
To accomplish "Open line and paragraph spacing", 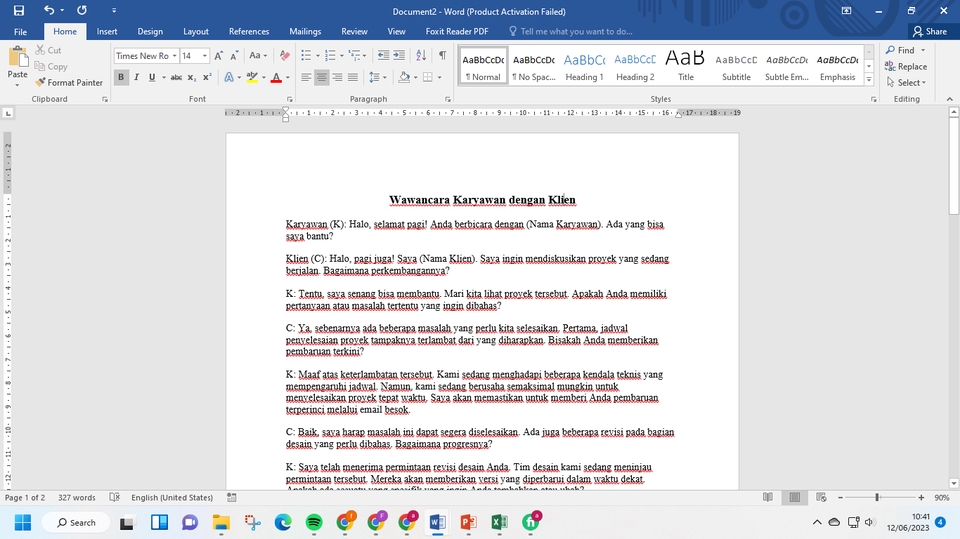I will 377,77.
